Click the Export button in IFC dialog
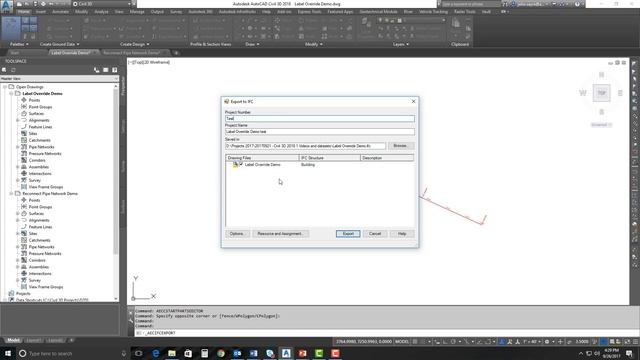640x360 pixels. click(x=348, y=234)
